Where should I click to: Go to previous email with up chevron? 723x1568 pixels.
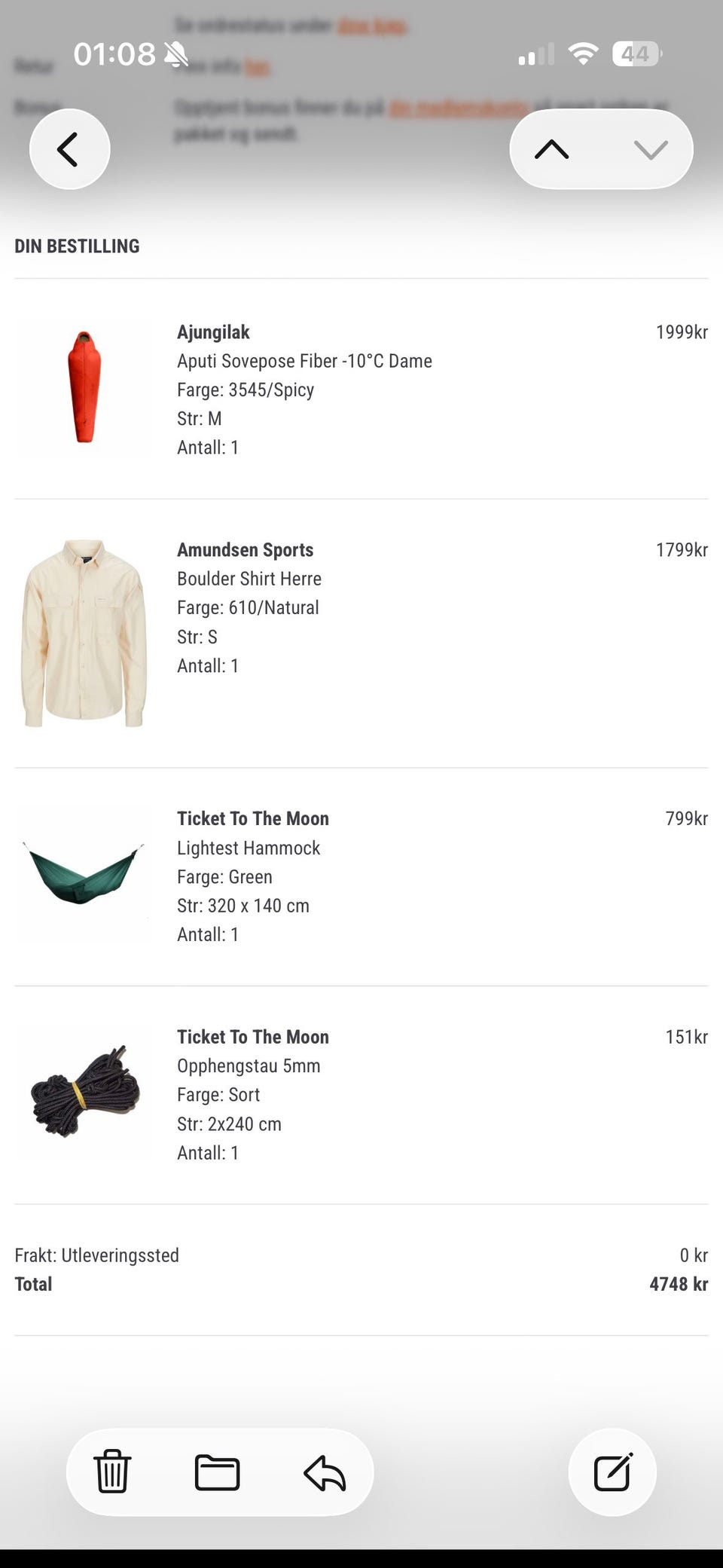(552, 149)
